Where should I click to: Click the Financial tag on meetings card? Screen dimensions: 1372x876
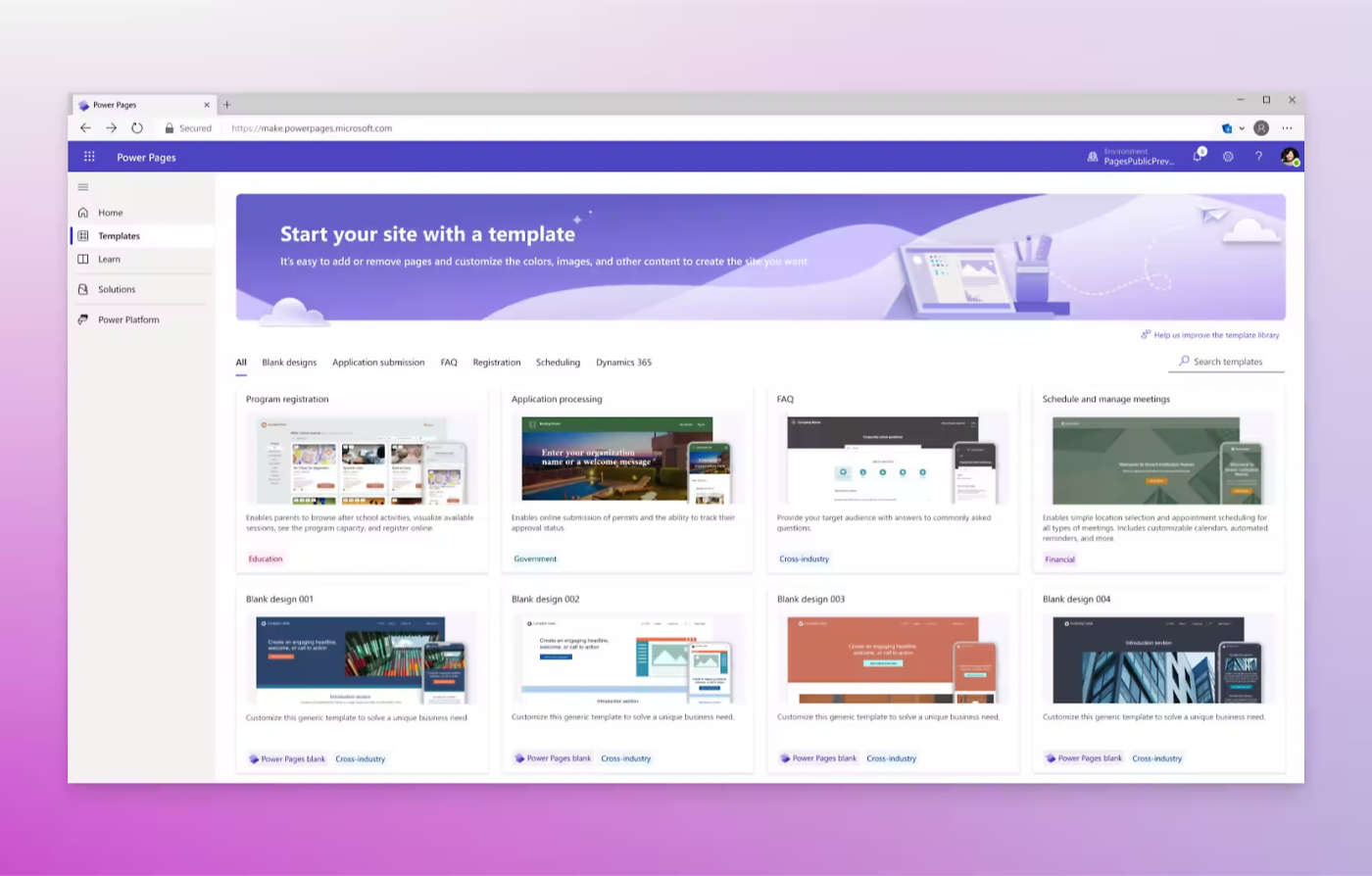(1059, 560)
